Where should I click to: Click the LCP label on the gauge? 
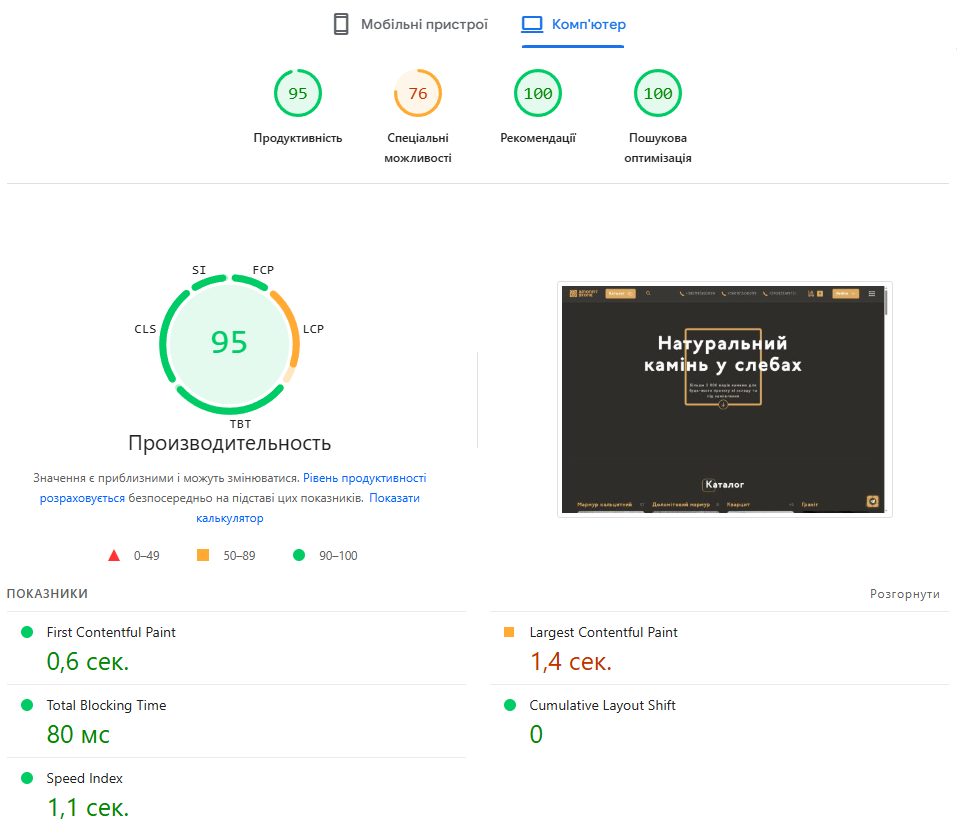click(x=313, y=329)
